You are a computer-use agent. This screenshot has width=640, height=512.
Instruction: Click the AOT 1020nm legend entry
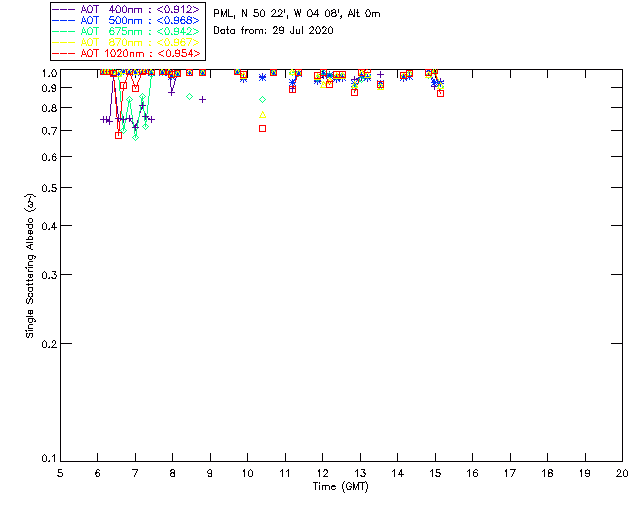(x=126, y=53)
